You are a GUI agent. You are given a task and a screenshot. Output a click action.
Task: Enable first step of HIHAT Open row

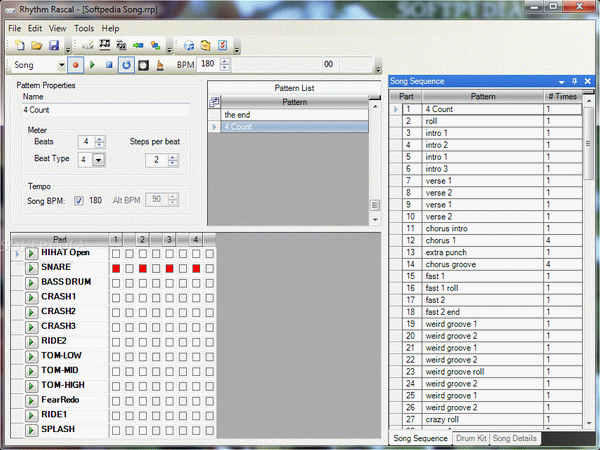tap(116, 254)
